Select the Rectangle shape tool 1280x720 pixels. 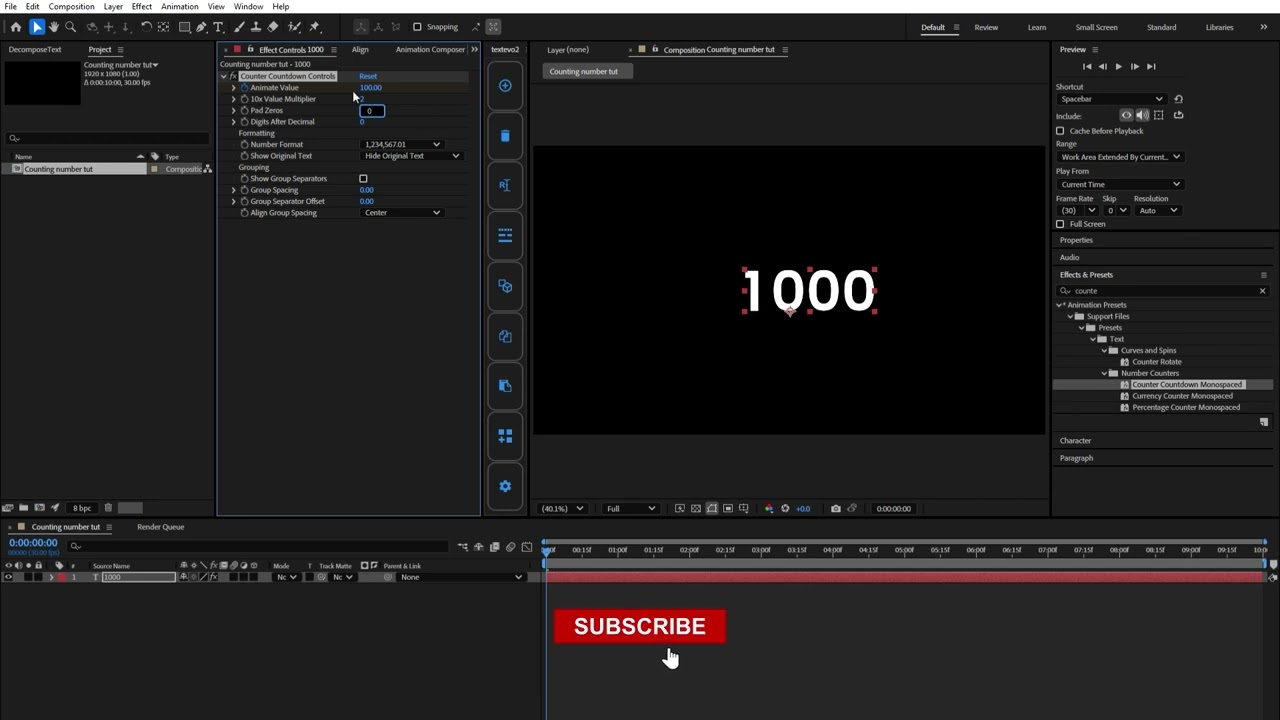185,27
